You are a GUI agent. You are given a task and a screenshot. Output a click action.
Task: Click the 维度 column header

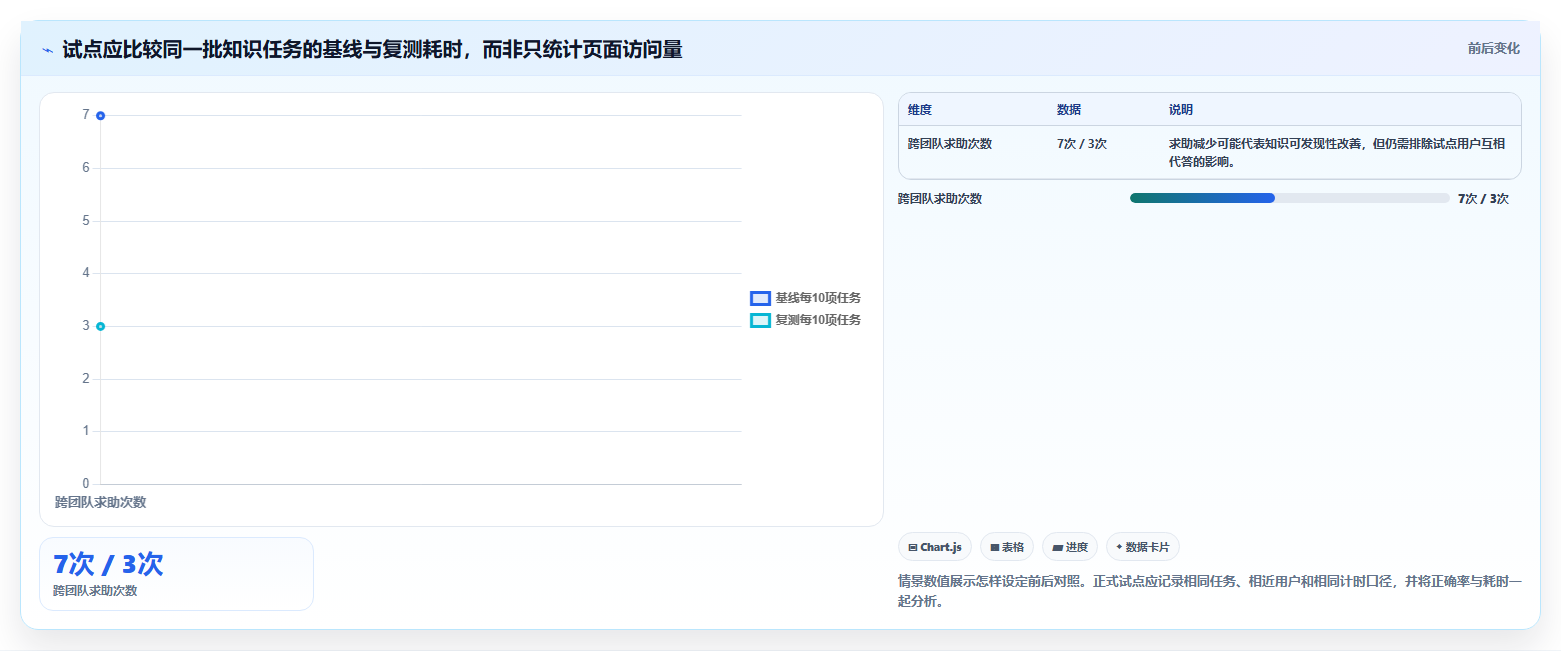(x=920, y=110)
